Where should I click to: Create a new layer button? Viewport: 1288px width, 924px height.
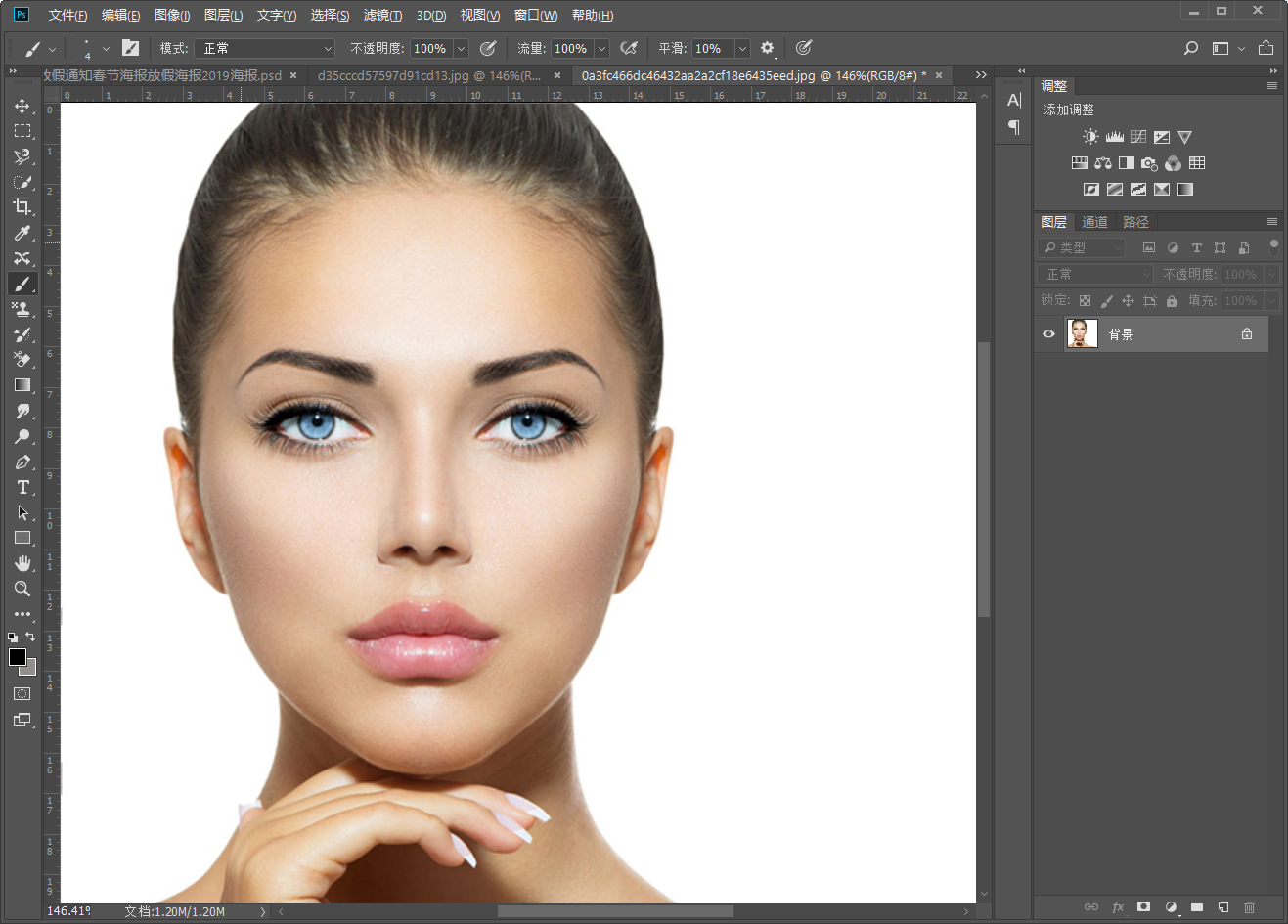point(1222,906)
